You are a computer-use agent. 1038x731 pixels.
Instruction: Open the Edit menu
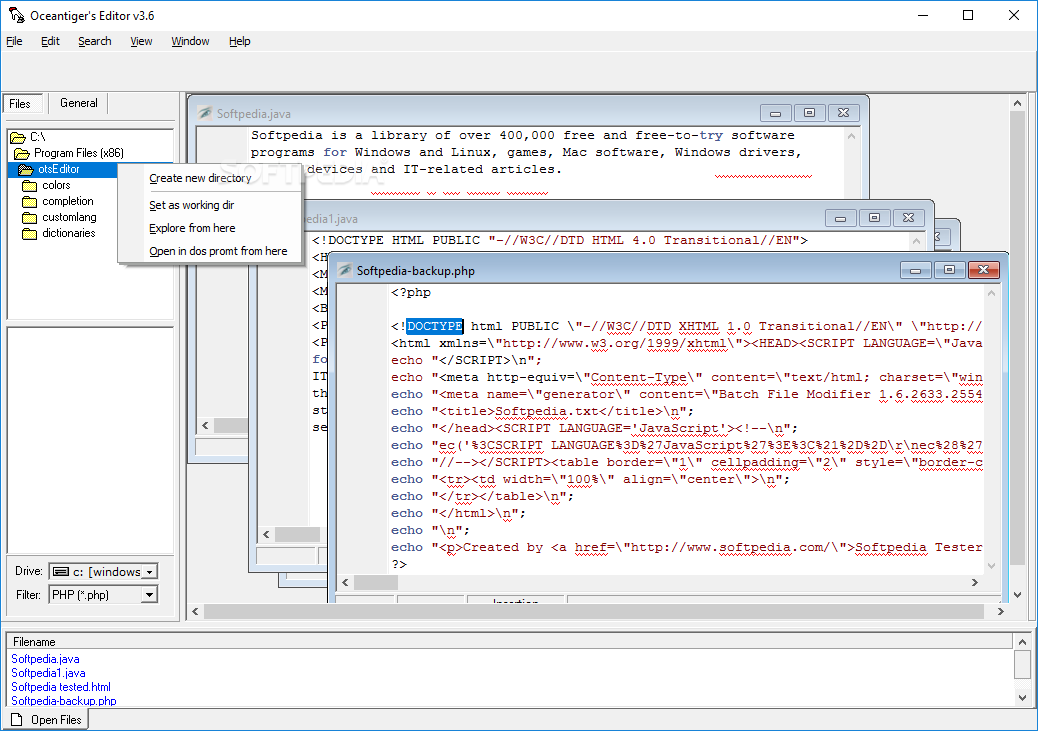50,41
